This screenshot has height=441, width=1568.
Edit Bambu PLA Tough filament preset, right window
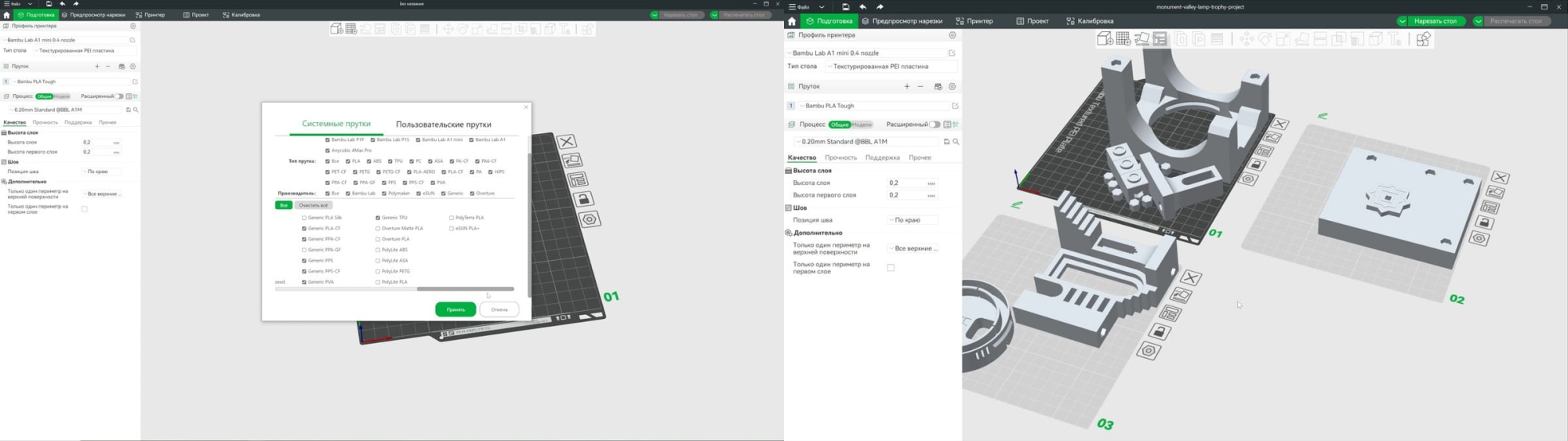click(x=955, y=106)
